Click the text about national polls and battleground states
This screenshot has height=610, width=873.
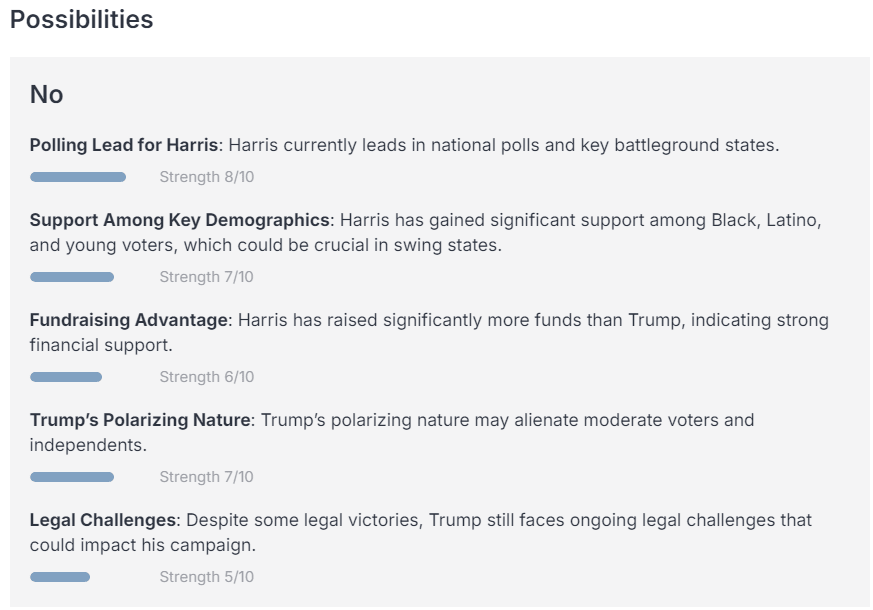pyautogui.click(x=503, y=145)
